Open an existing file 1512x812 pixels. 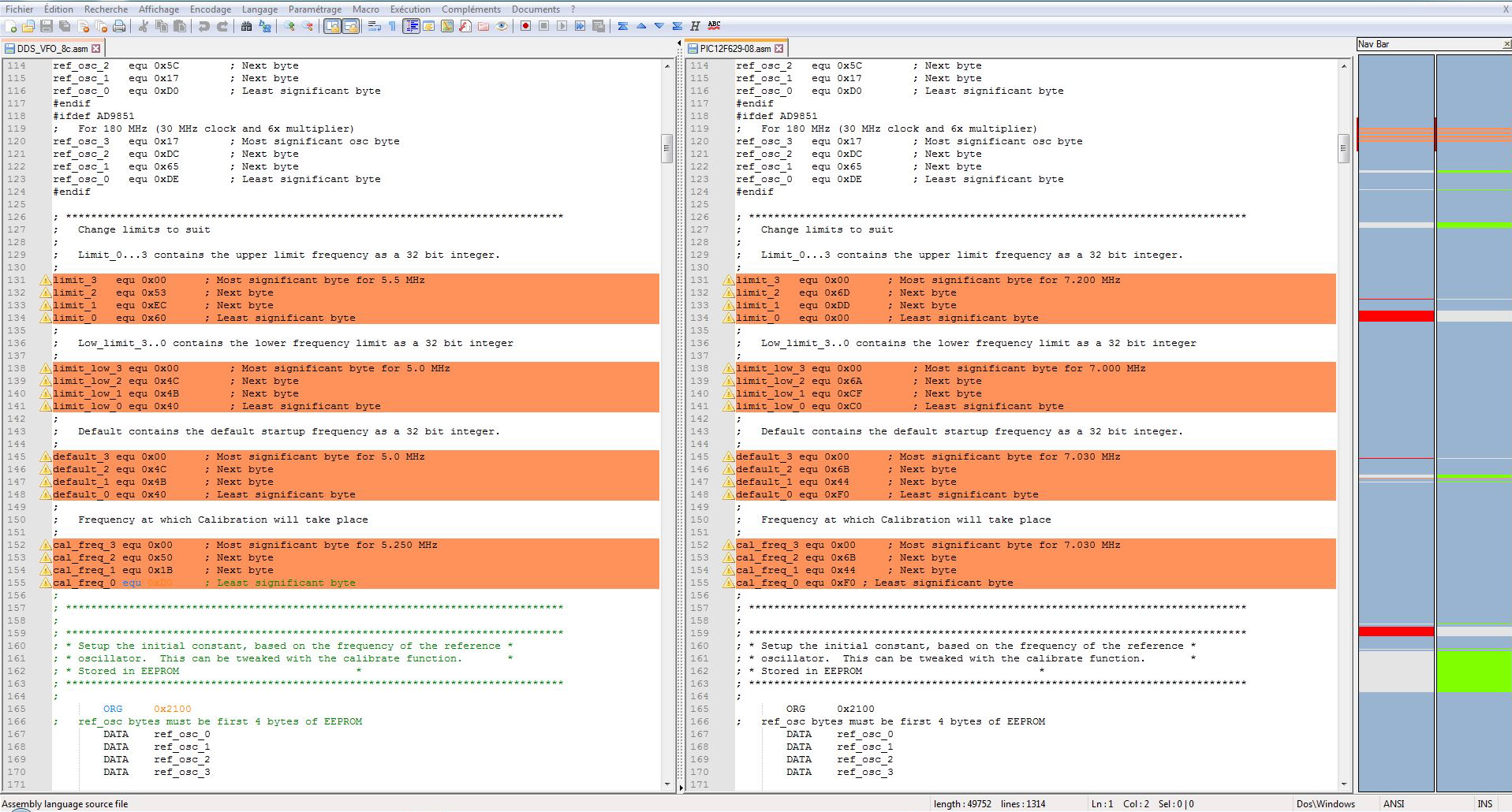(x=28, y=26)
